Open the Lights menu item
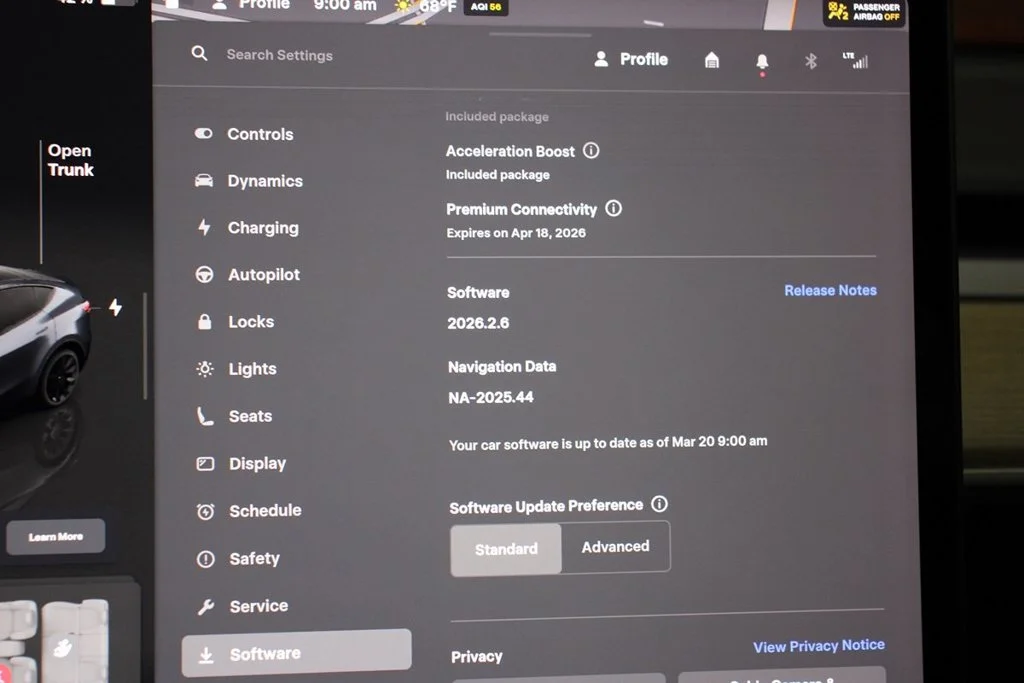This screenshot has width=1024, height=683. pos(236,369)
